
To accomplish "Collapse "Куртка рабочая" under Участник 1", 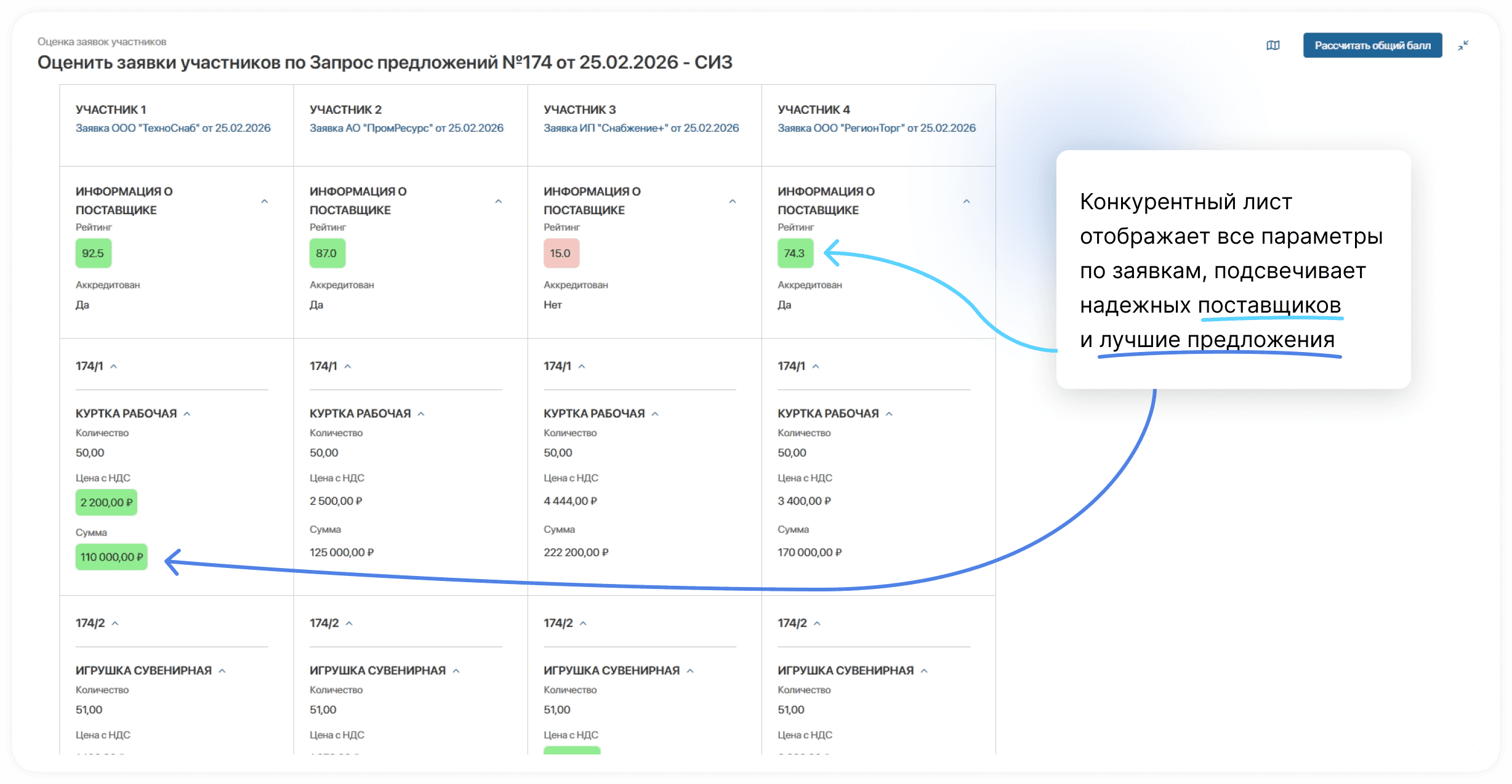I will (x=187, y=413).
